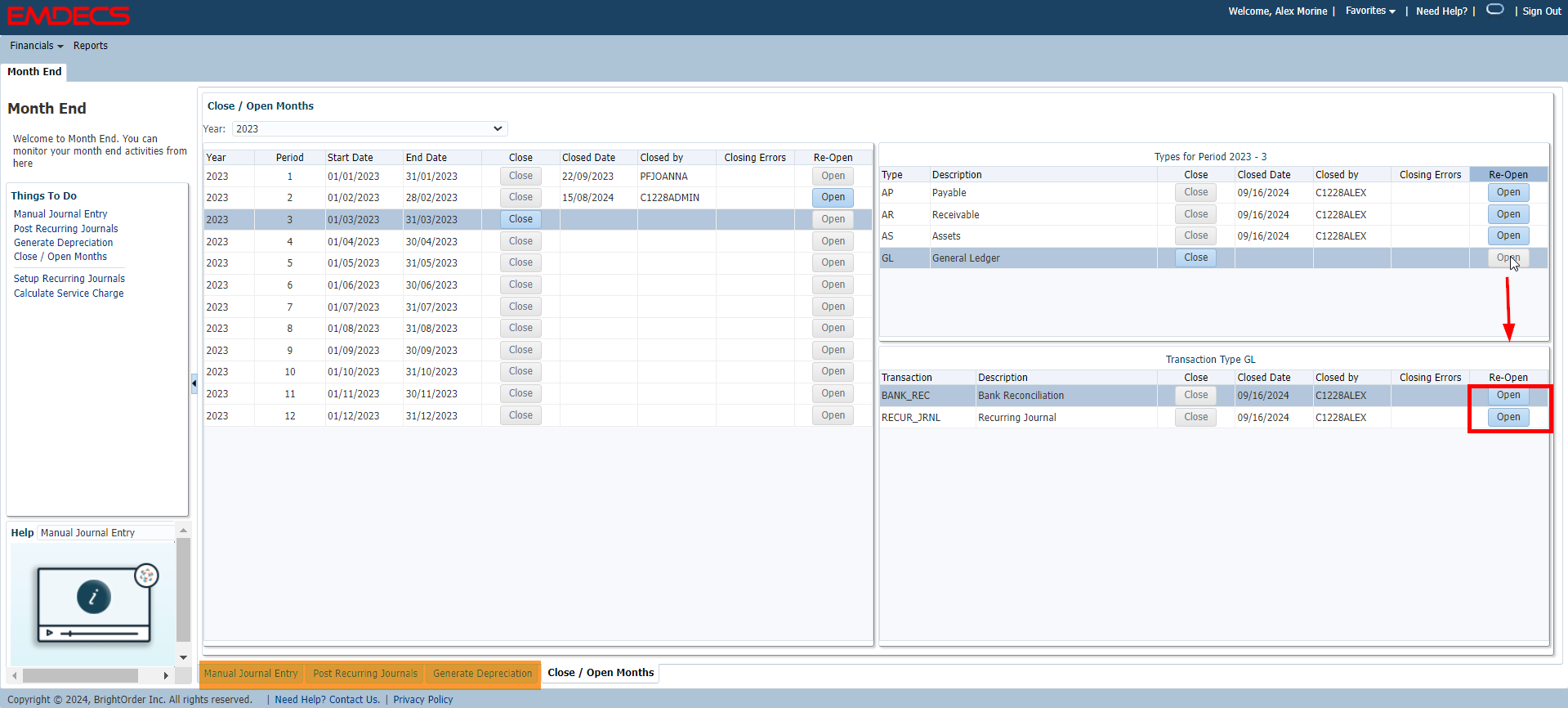Viewport: 1568px width, 708px height.
Task: Click Close button for period 3
Action: [520, 219]
